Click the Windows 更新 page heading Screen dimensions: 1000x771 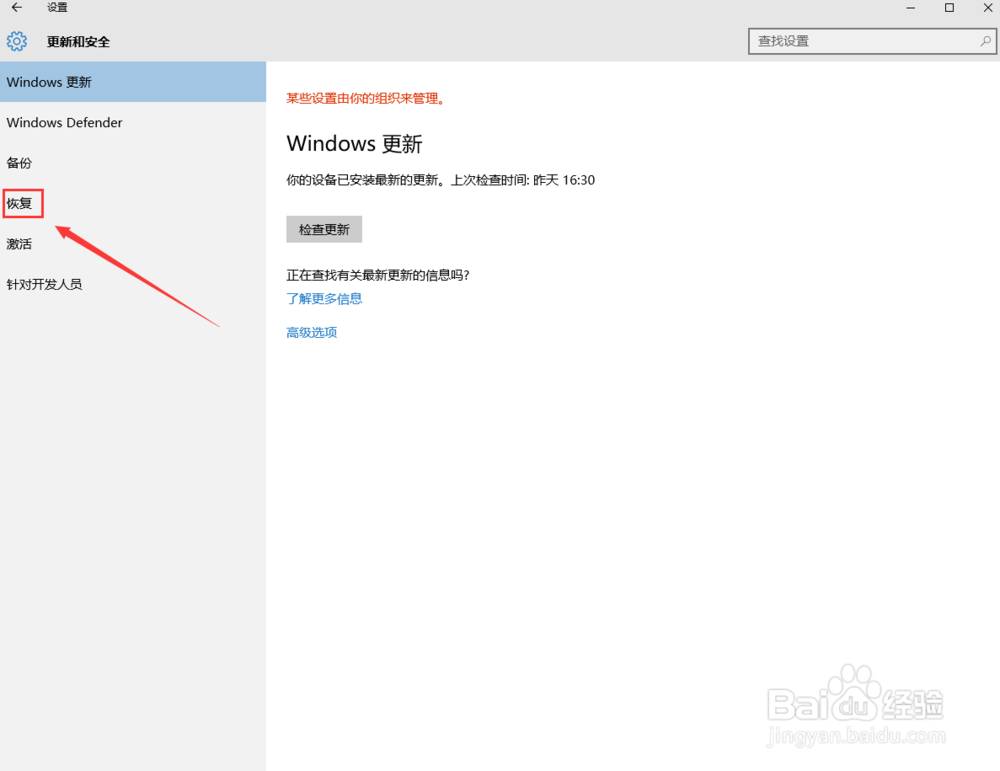[355, 144]
